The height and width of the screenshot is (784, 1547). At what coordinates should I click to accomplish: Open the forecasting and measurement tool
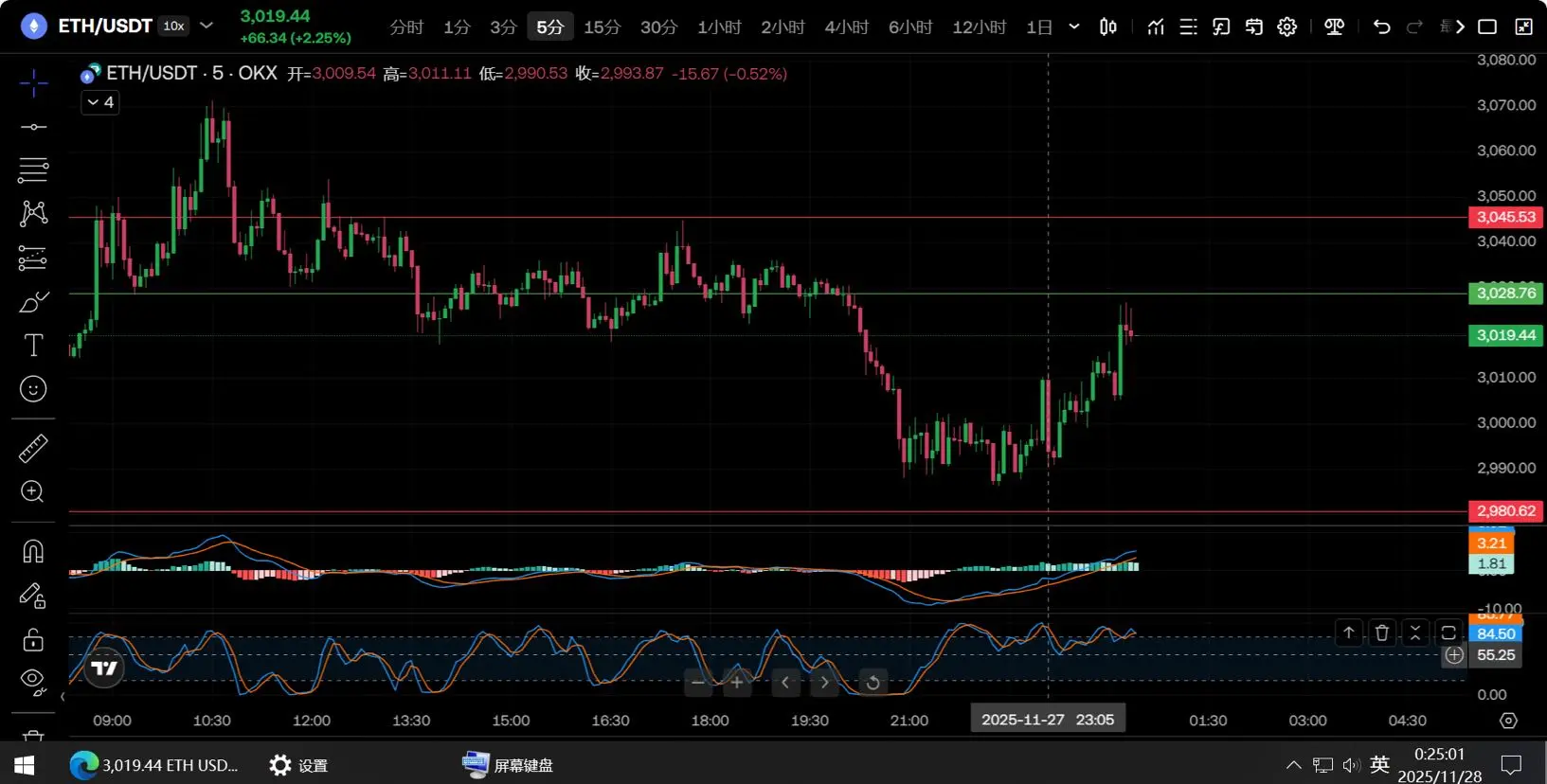pos(33,258)
